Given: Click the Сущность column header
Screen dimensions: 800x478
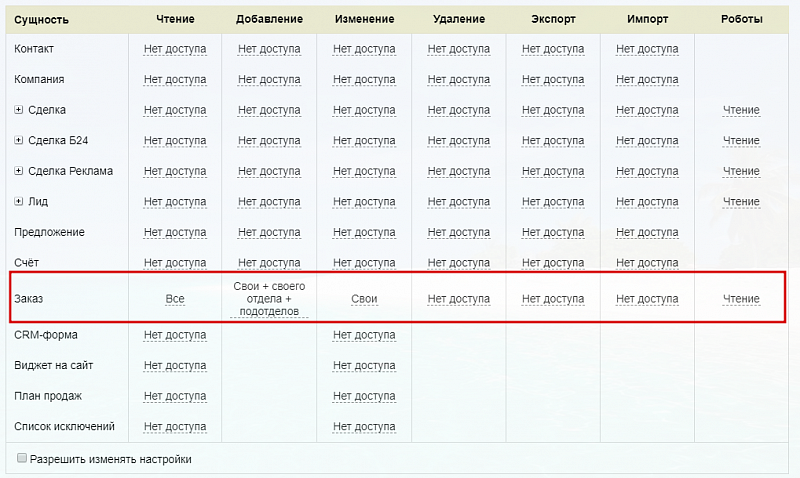Looking at the screenshot, I should click(41, 20).
